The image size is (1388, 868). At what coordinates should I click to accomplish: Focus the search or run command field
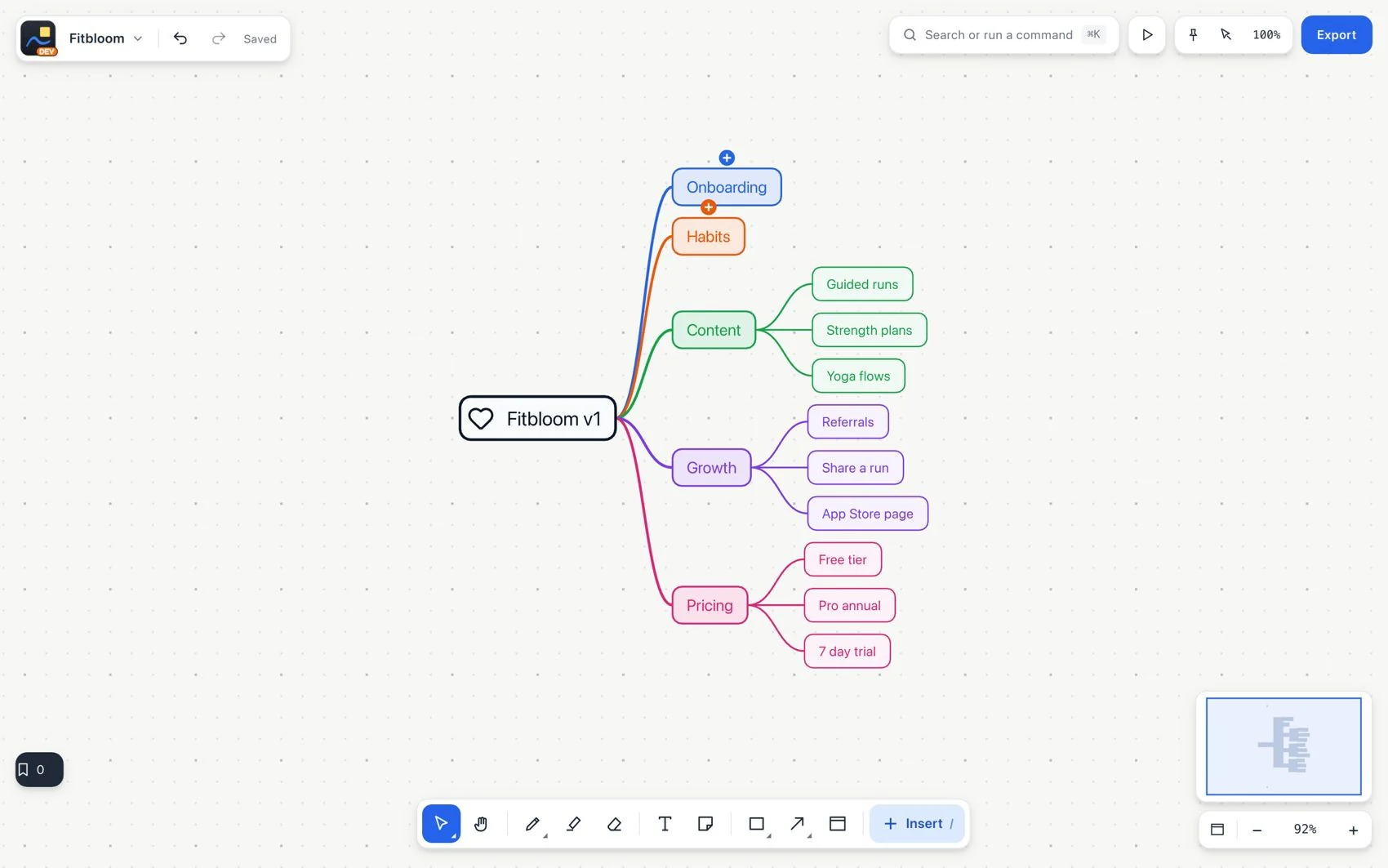pos(1004,34)
